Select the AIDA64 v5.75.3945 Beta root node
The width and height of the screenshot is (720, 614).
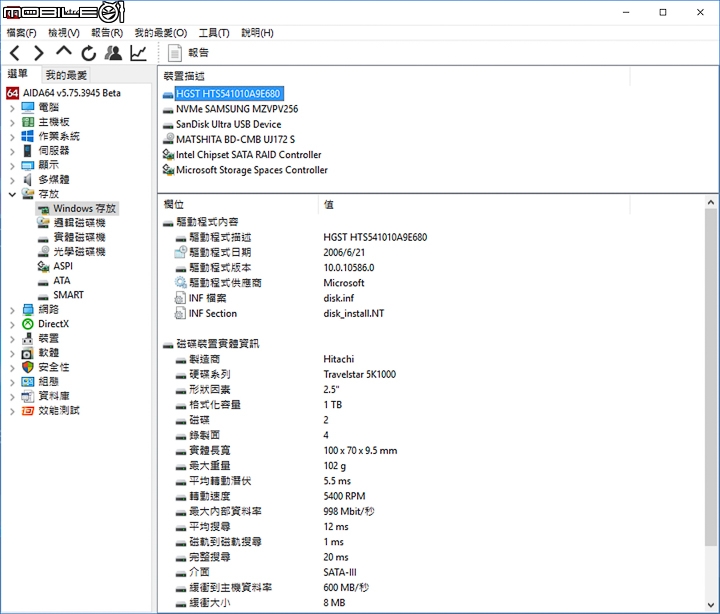pyautogui.click(x=63, y=93)
